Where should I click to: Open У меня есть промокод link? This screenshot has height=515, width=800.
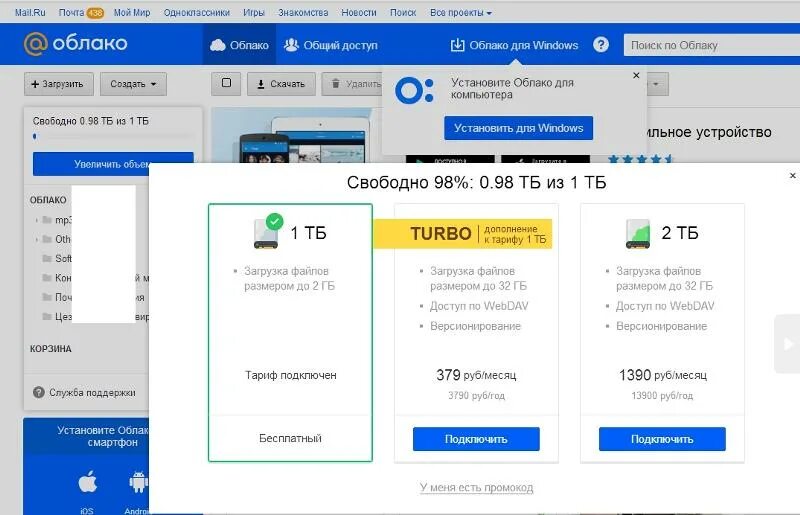[477, 487]
